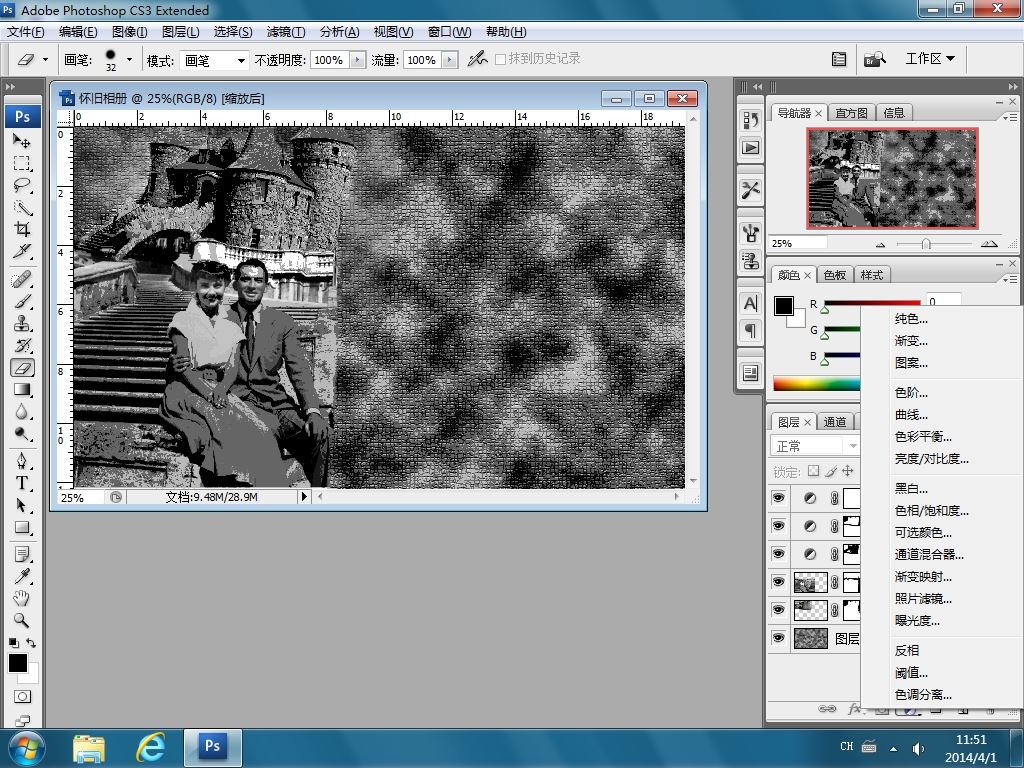This screenshot has height=768, width=1024.
Task: Select the Move tool
Action: pyautogui.click(x=21, y=141)
